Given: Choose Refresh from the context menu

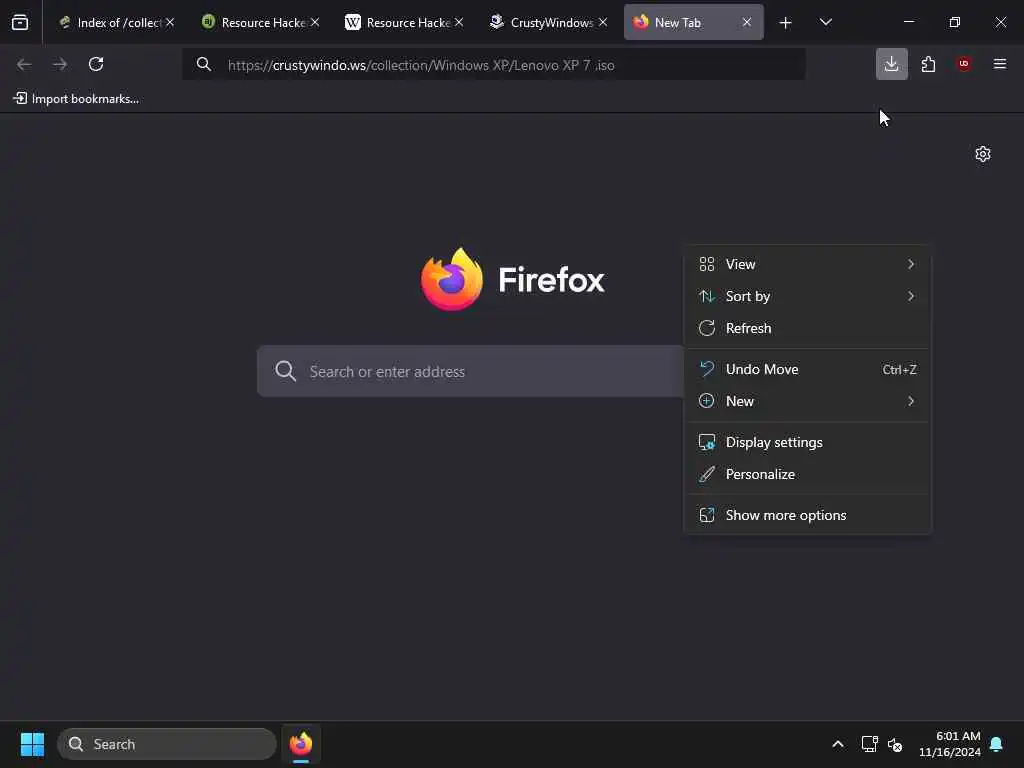Looking at the screenshot, I should [807, 328].
